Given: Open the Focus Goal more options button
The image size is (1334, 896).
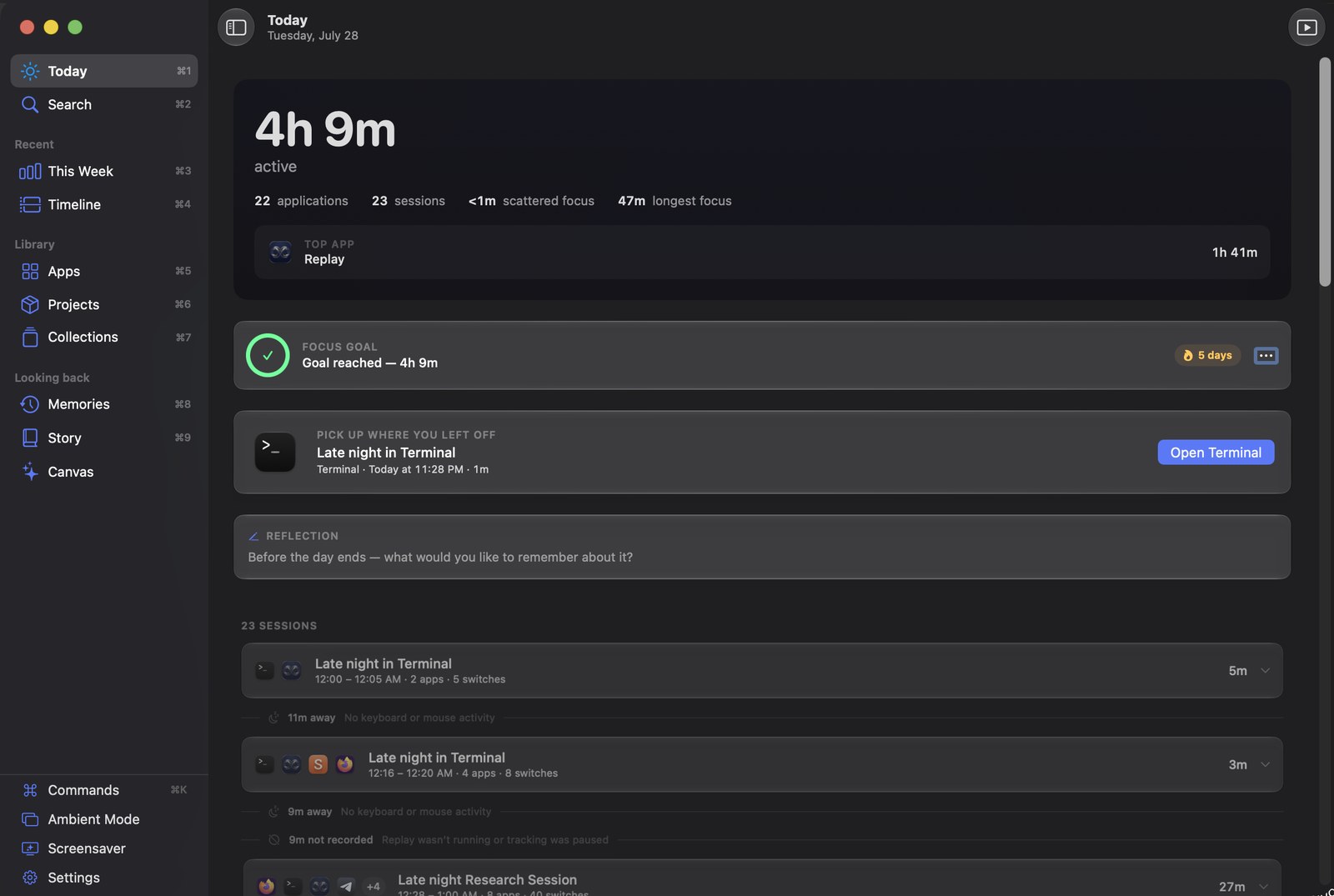Looking at the screenshot, I should (1266, 355).
